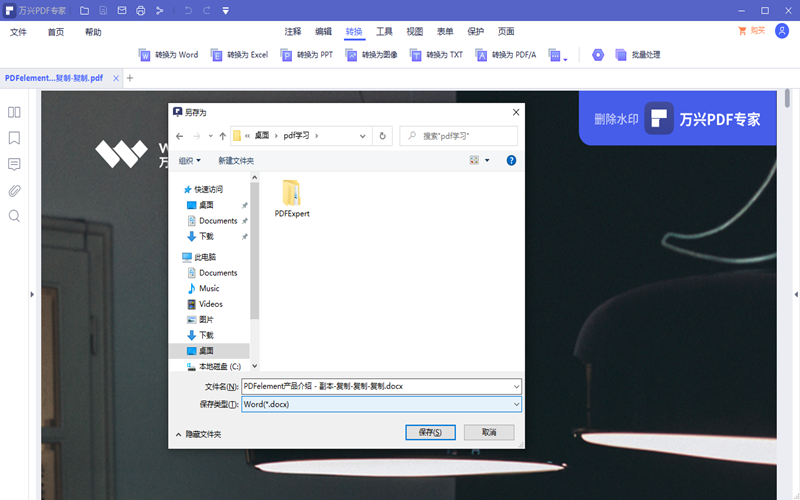Open view options dropdown arrow

(487, 161)
